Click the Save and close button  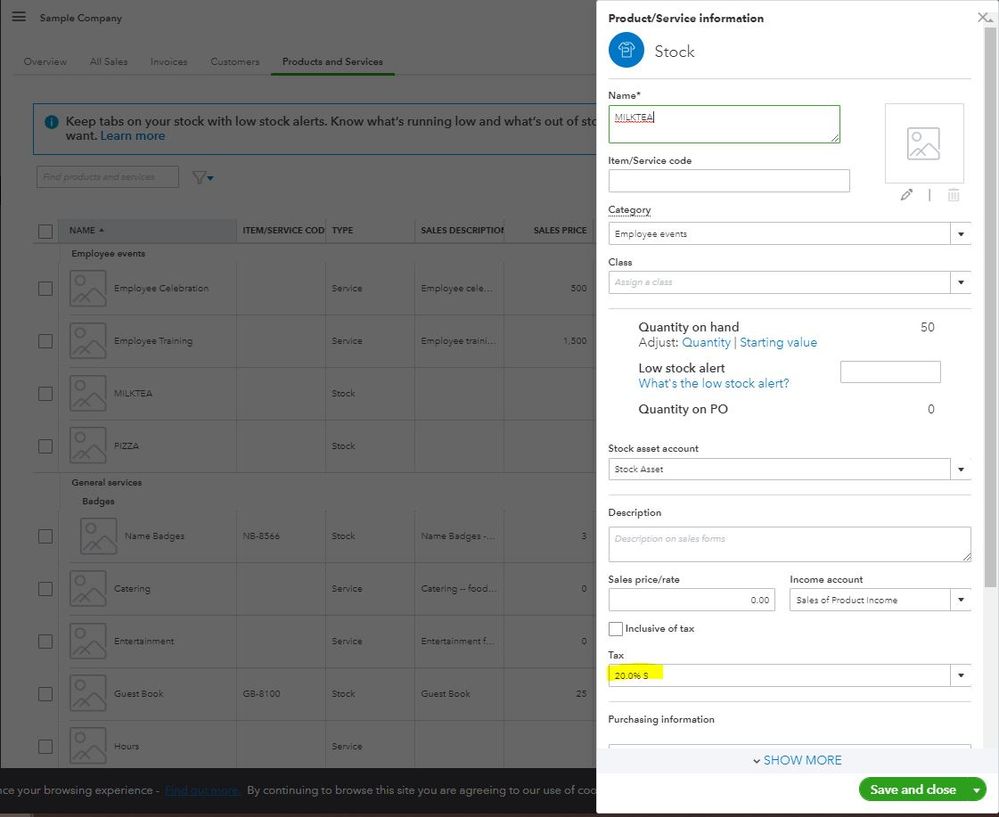913,790
